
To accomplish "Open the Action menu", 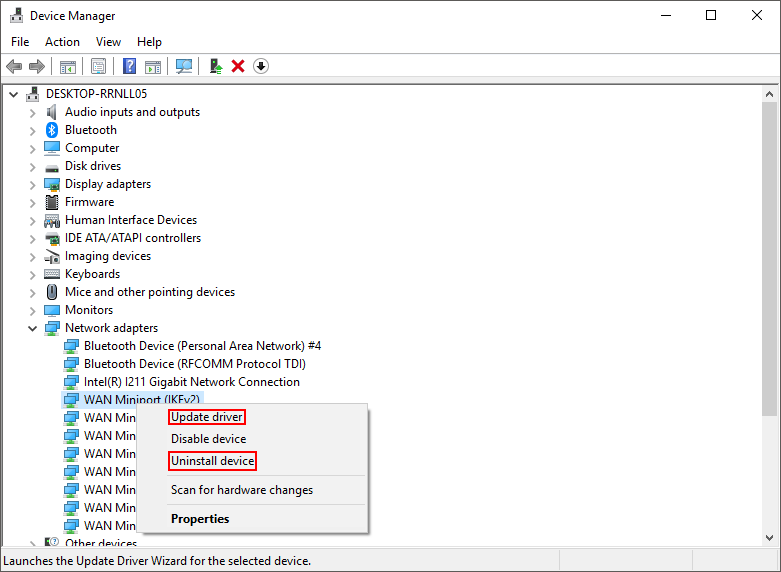I will click(x=62, y=42).
